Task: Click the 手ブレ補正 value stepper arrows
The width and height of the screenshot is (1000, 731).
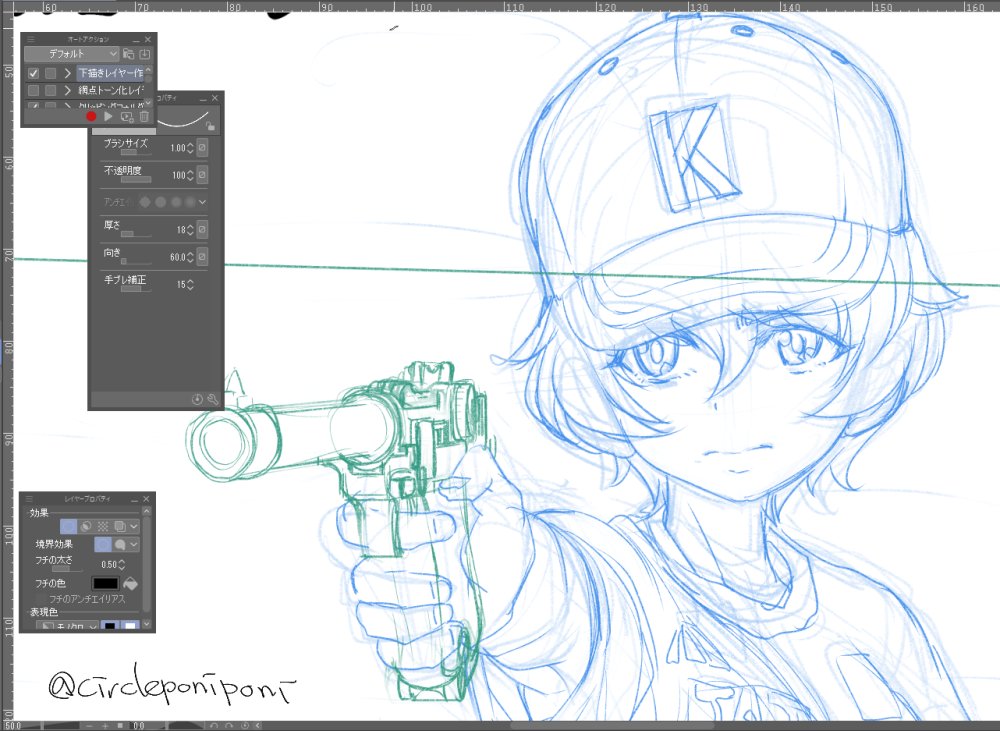Action: [x=190, y=284]
